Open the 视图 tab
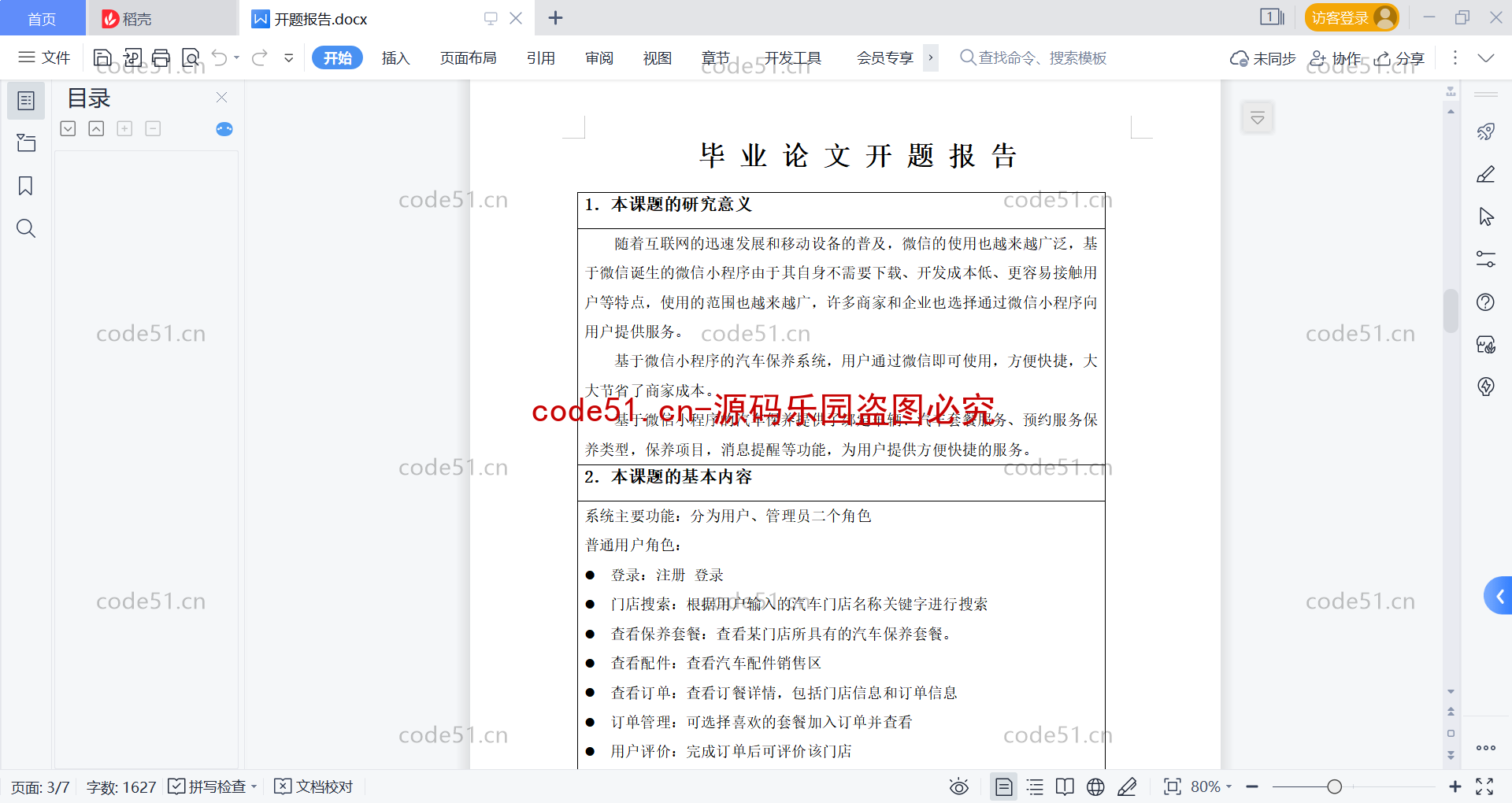Image resolution: width=1512 pixels, height=803 pixels. (657, 58)
